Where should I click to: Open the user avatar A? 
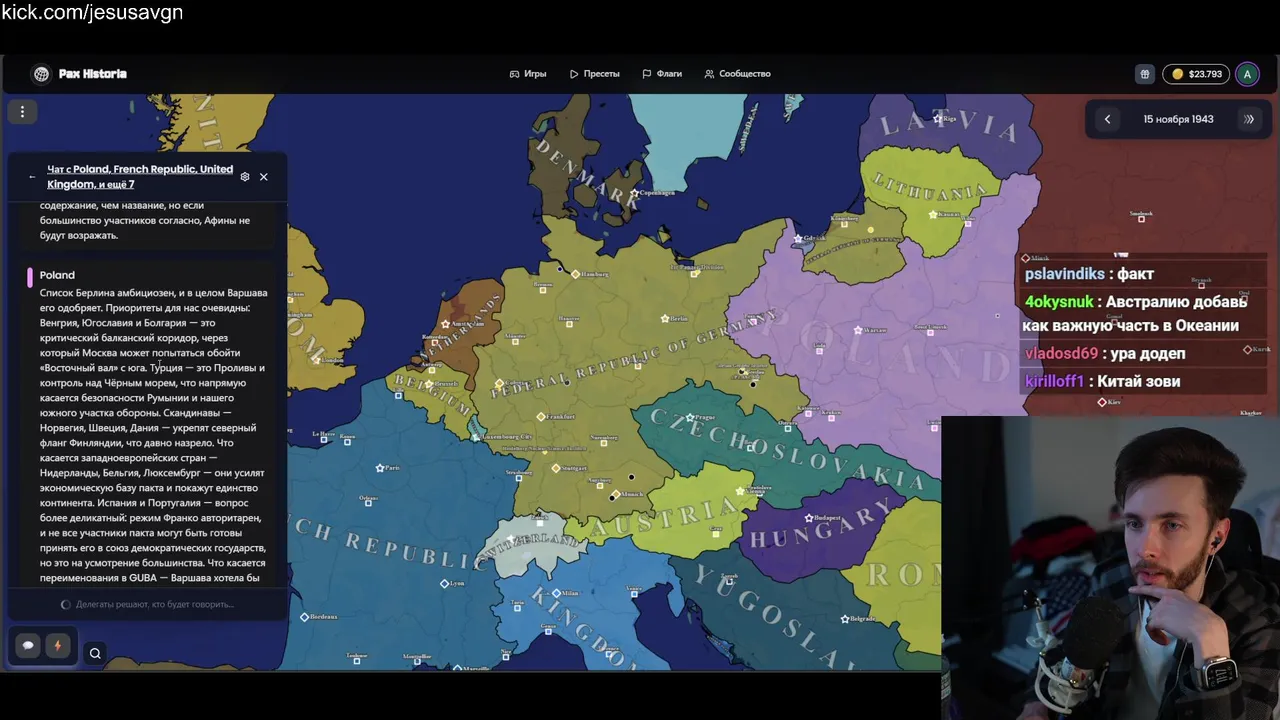1247,74
